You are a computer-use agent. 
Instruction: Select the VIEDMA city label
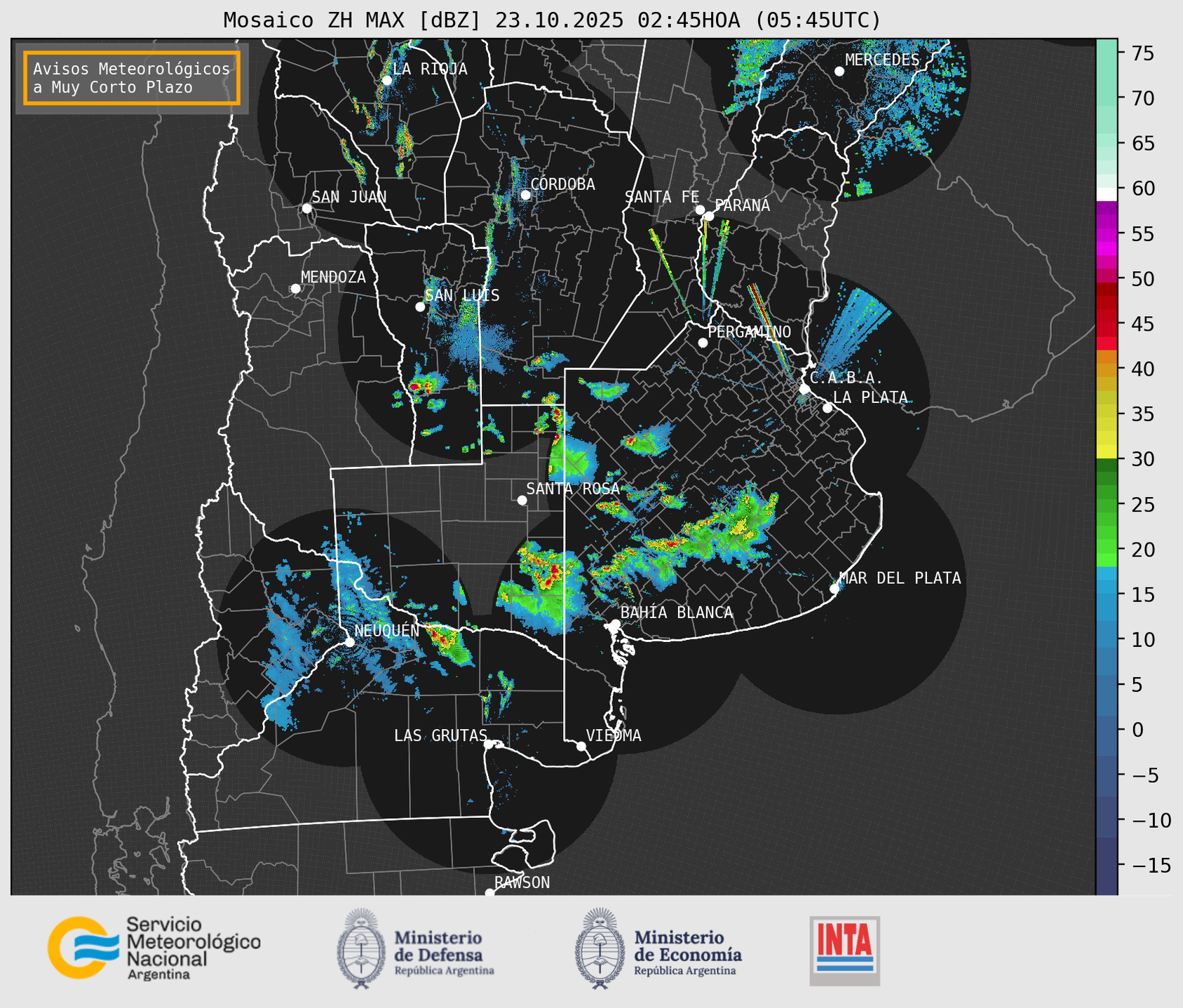click(x=614, y=735)
